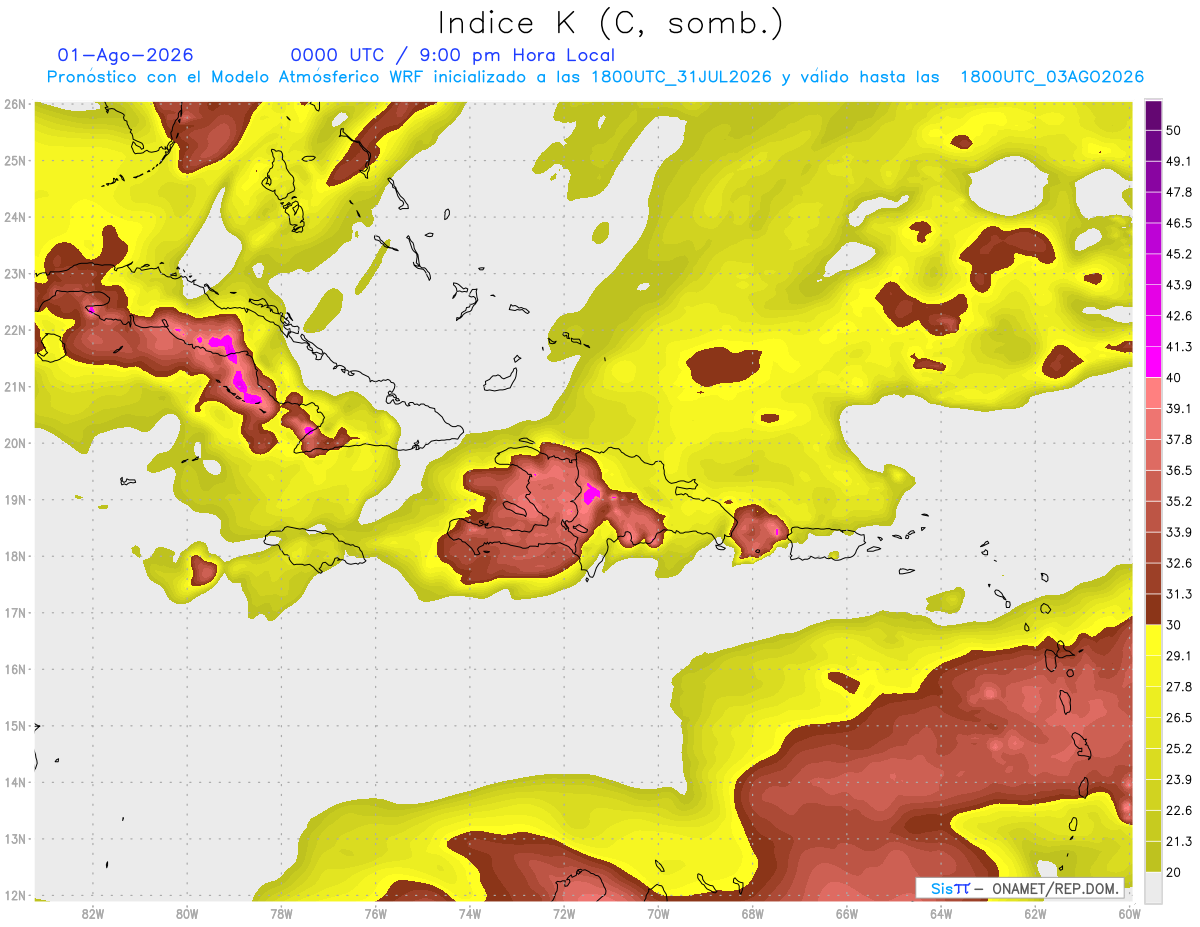Click the legend value "37.8"
1200x927 pixels.
click(x=1178, y=439)
